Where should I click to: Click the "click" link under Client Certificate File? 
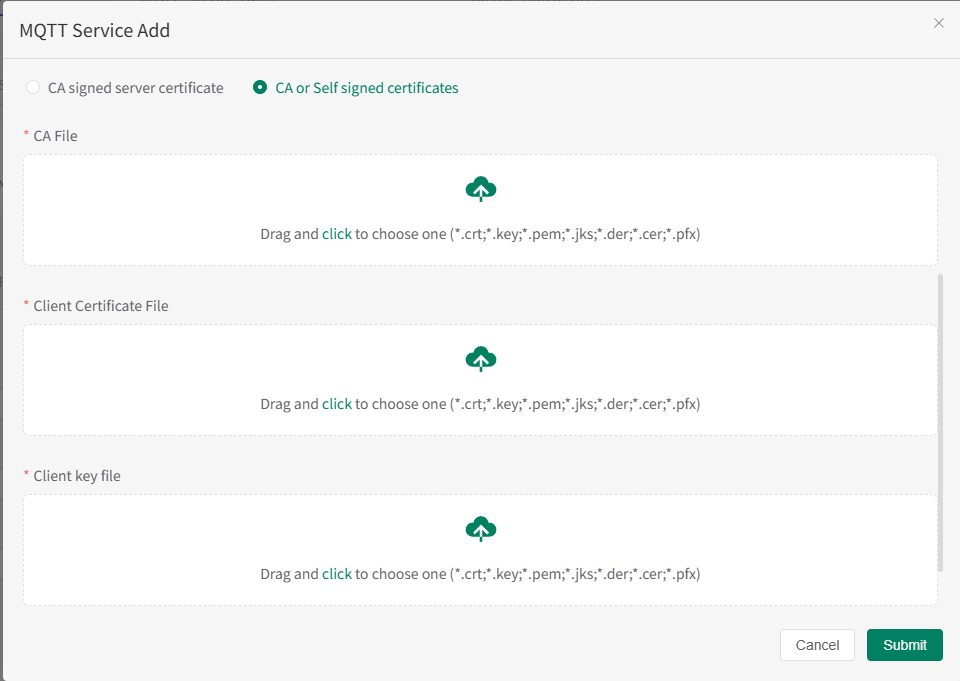coord(336,404)
